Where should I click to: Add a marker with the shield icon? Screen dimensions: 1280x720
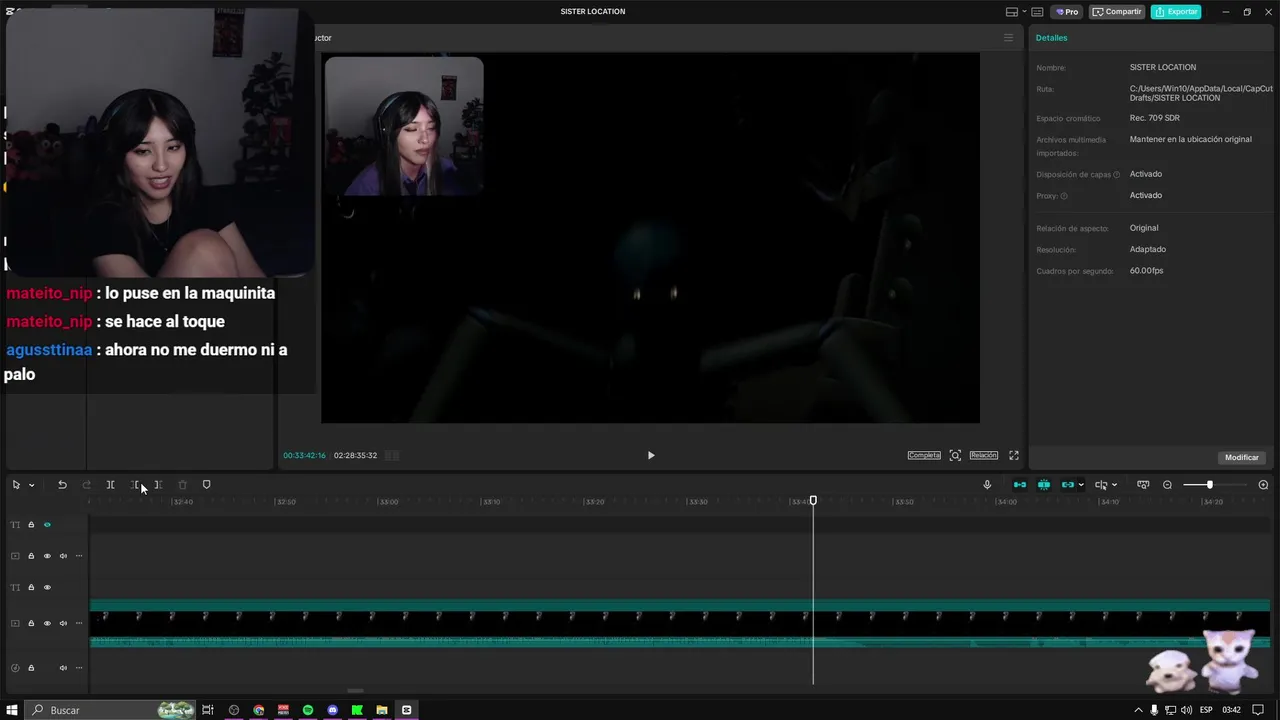pos(207,485)
